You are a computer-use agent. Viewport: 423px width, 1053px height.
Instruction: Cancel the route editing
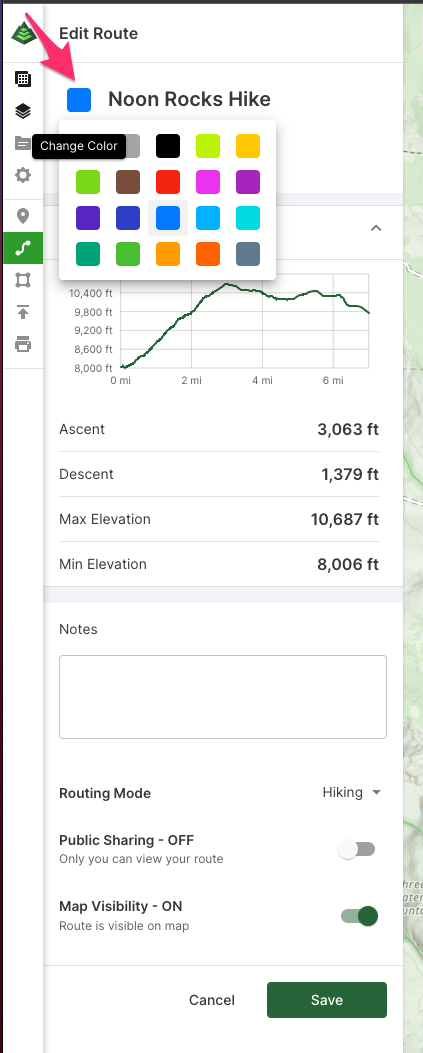point(212,1000)
